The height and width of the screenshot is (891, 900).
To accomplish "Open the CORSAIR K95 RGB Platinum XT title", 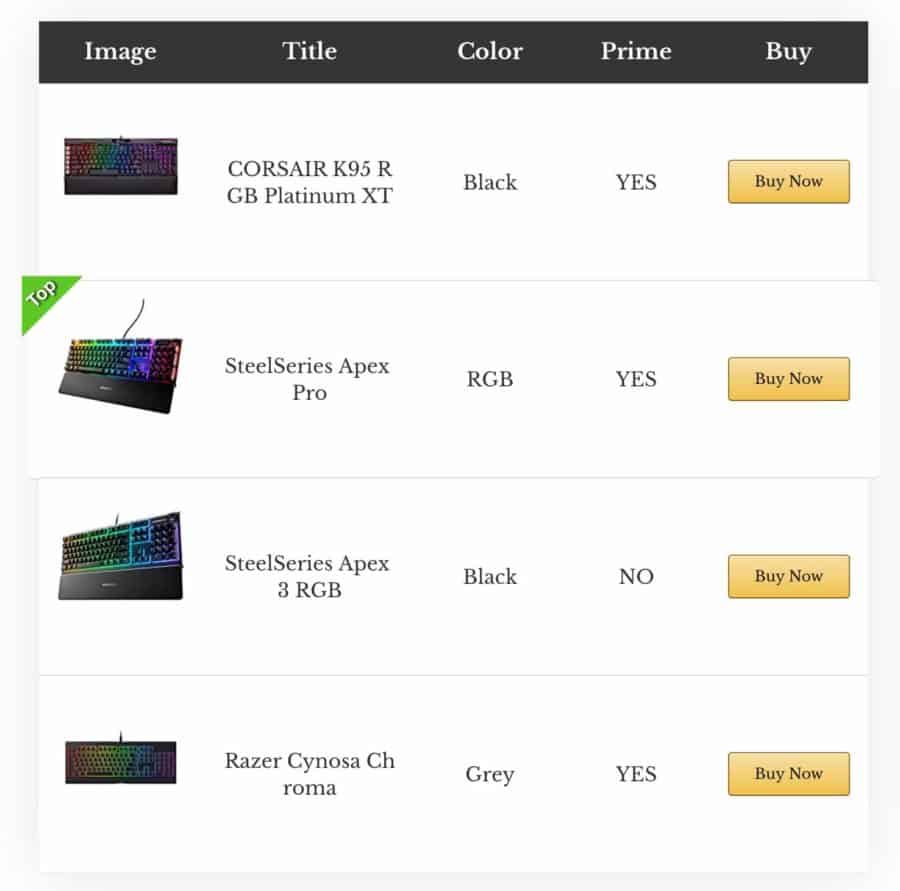I will [x=309, y=182].
